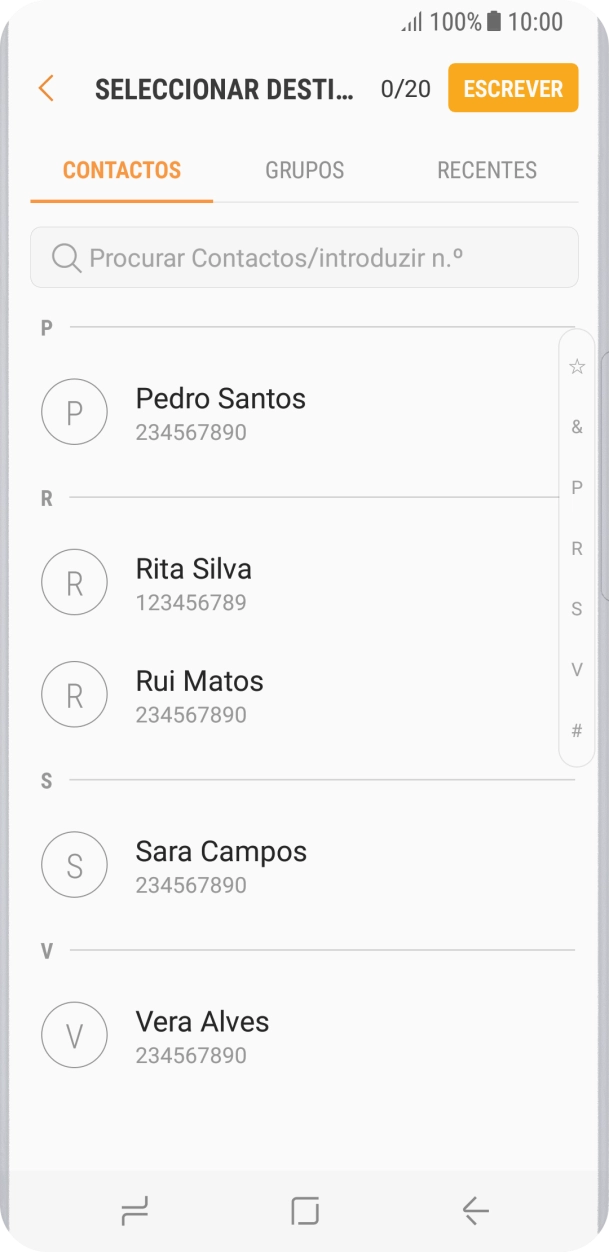Select contact Pedro Santos by name
This screenshot has width=609, height=1252.
click(x=221, y=399)
